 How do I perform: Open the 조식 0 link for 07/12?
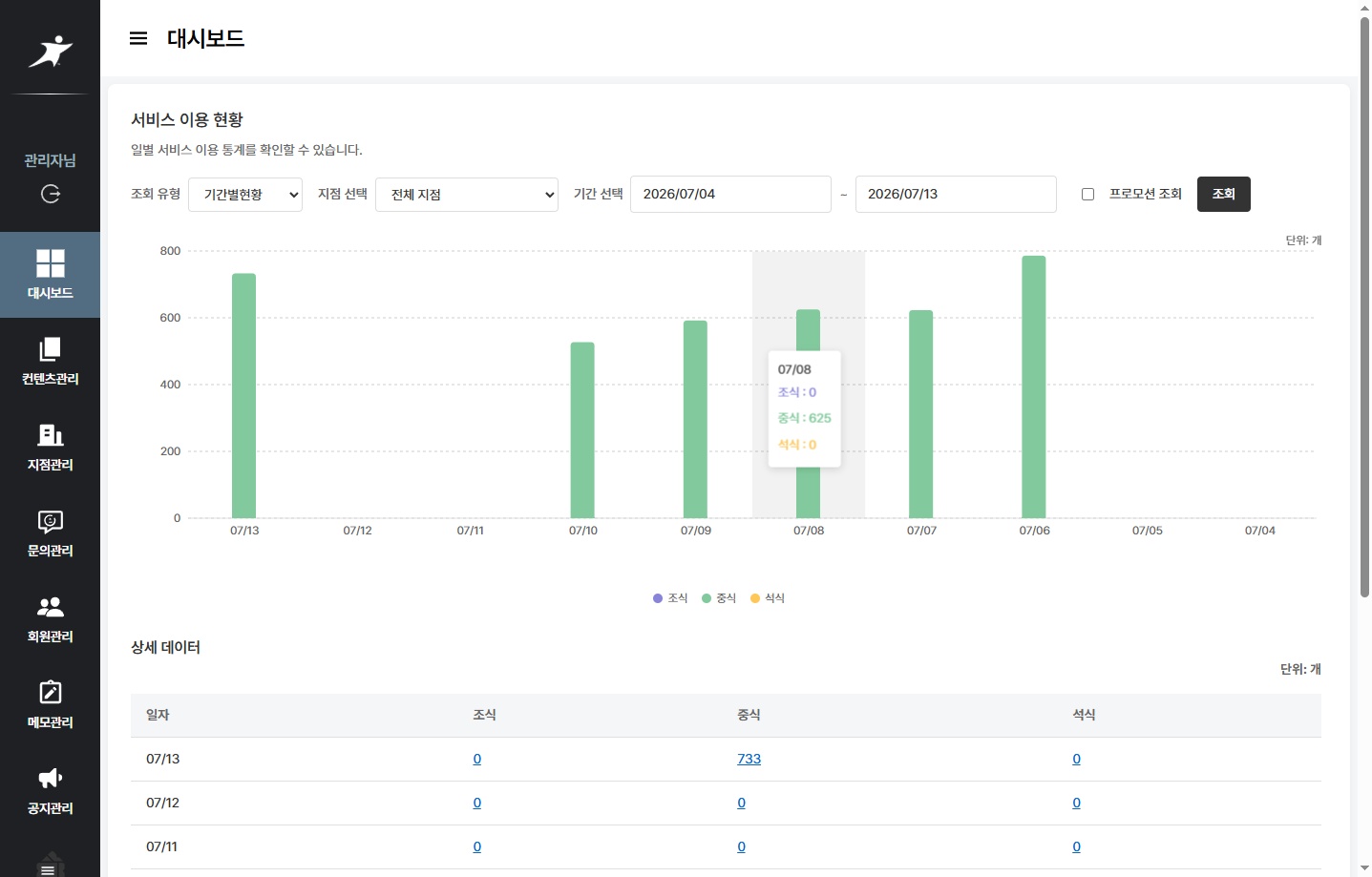477,803
